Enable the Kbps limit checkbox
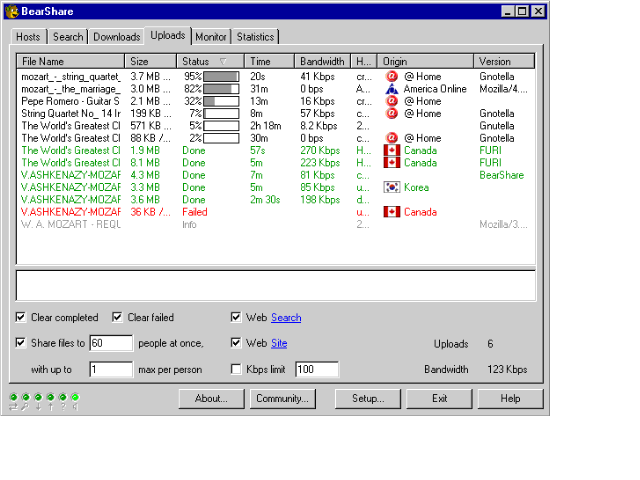Viewport: 640px width, 480px height. pos(236,369)
